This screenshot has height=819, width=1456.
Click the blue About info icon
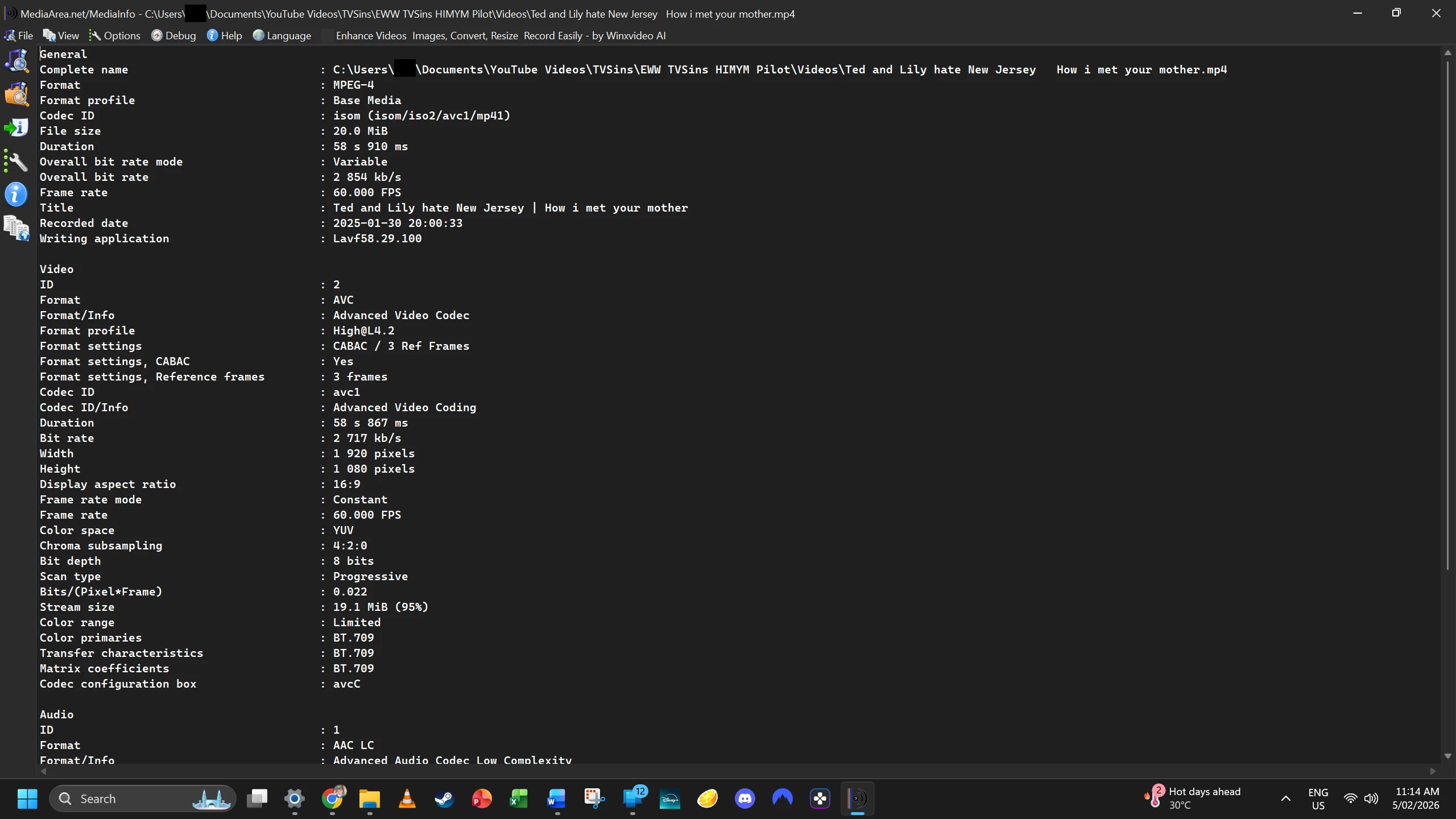pos(16,195)
